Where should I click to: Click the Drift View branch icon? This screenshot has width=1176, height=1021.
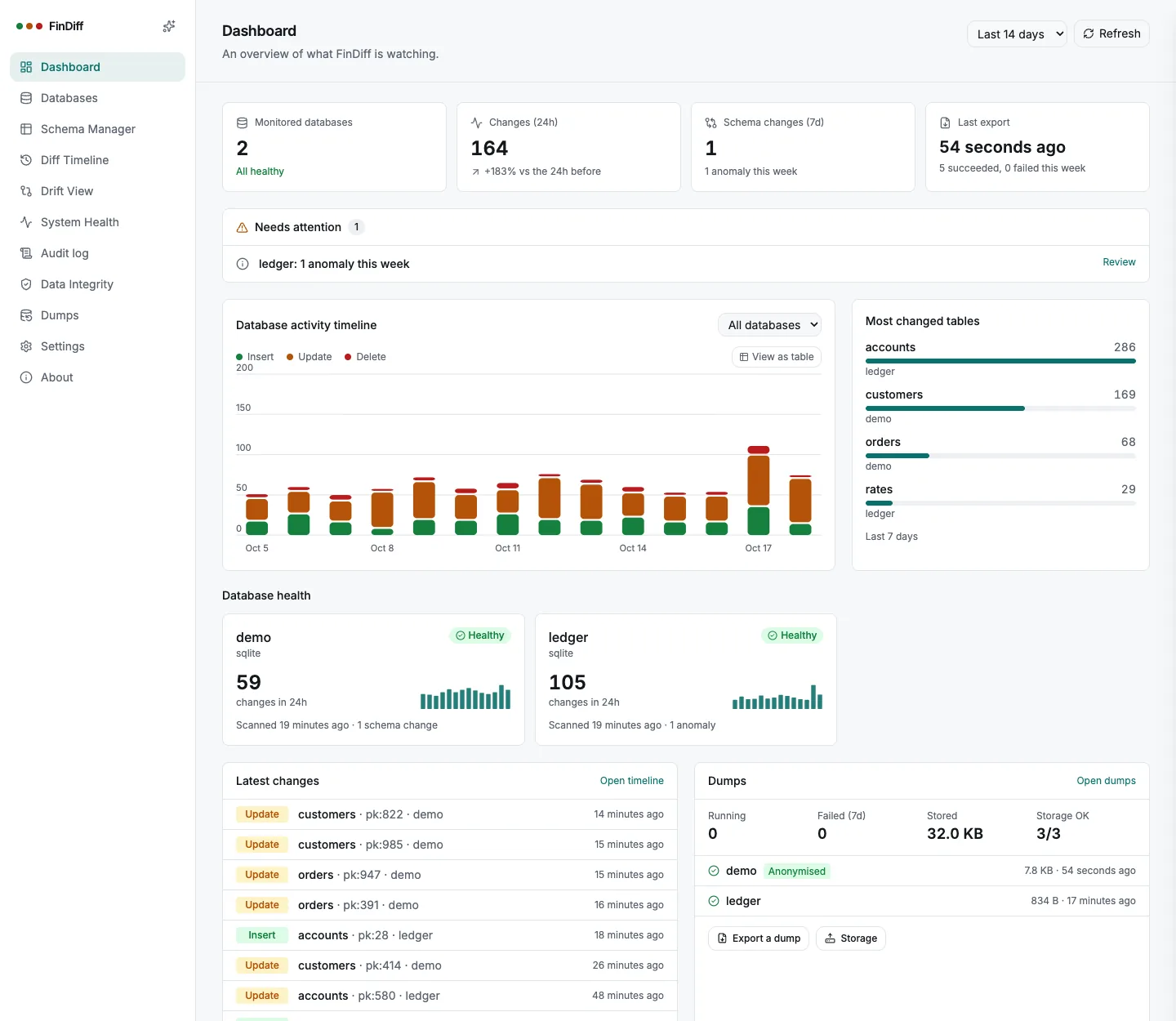(x=26, y=191)
